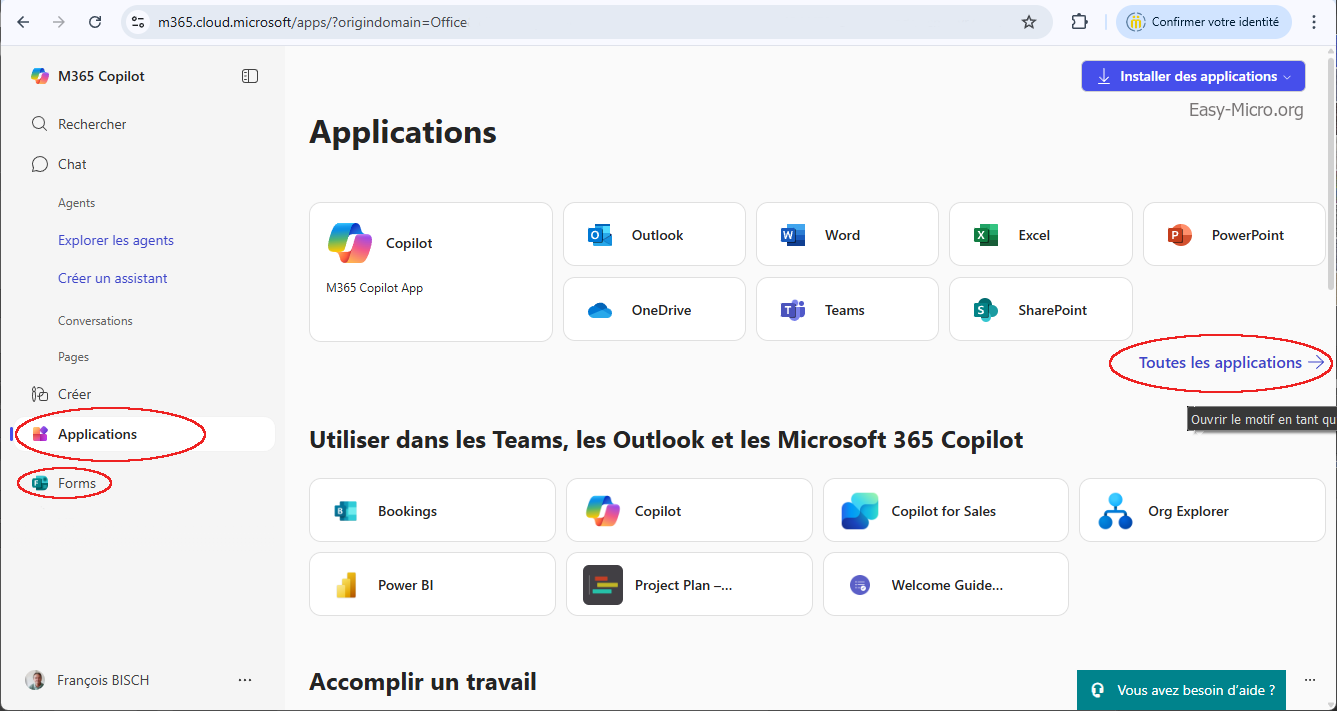Open the Chrome three-dot menu
This screenshot has width=1337, height=711.
(1314, 22)
